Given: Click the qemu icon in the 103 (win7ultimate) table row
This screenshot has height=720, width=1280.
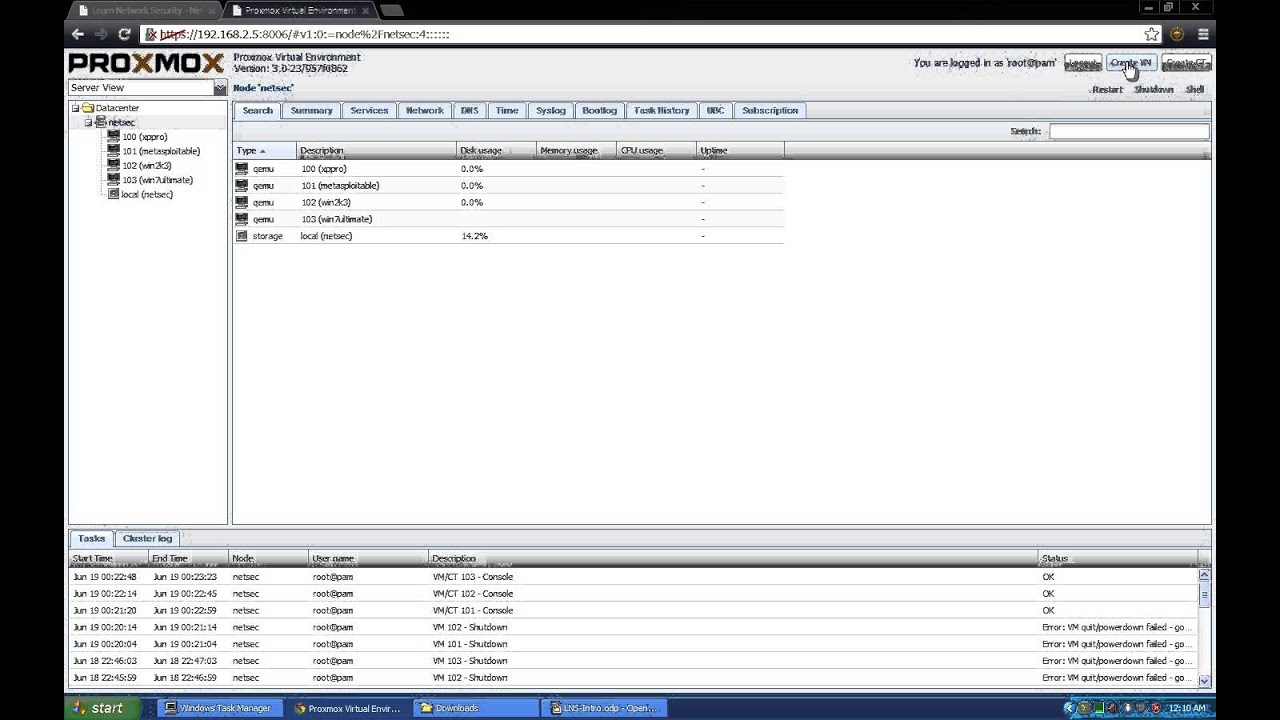Looking at the screenshot, I should (242, 219).
